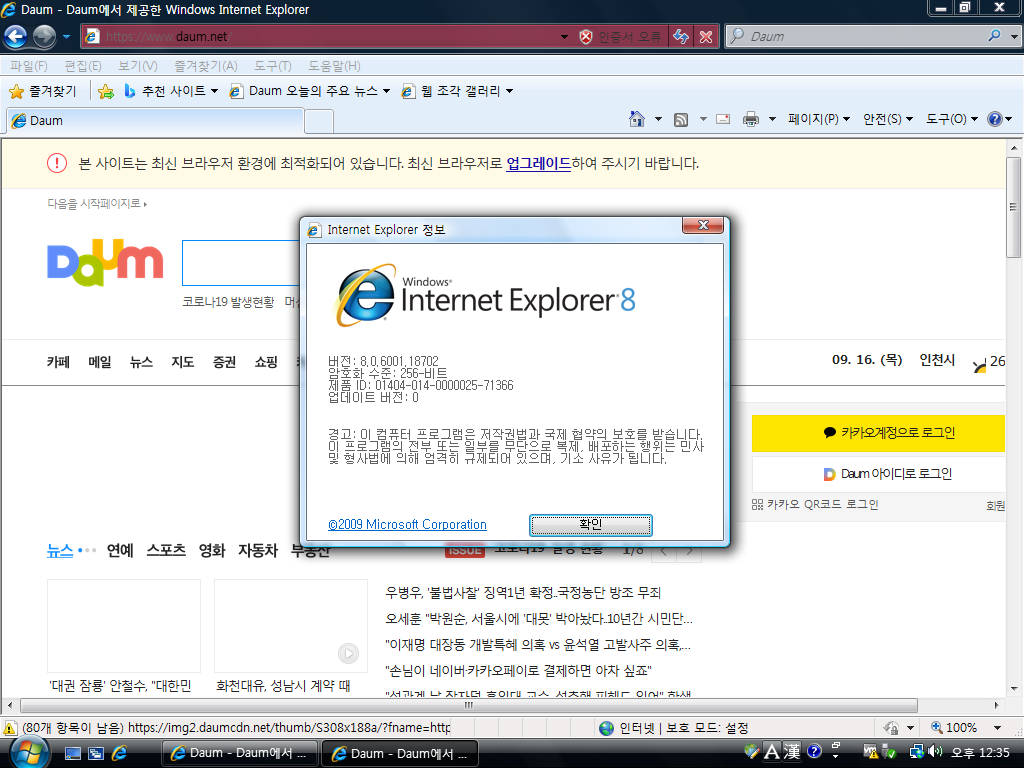Open the 쇼핑 service link
The image size is (1024, 768).
pyautogui.click(x=266, y=362)
